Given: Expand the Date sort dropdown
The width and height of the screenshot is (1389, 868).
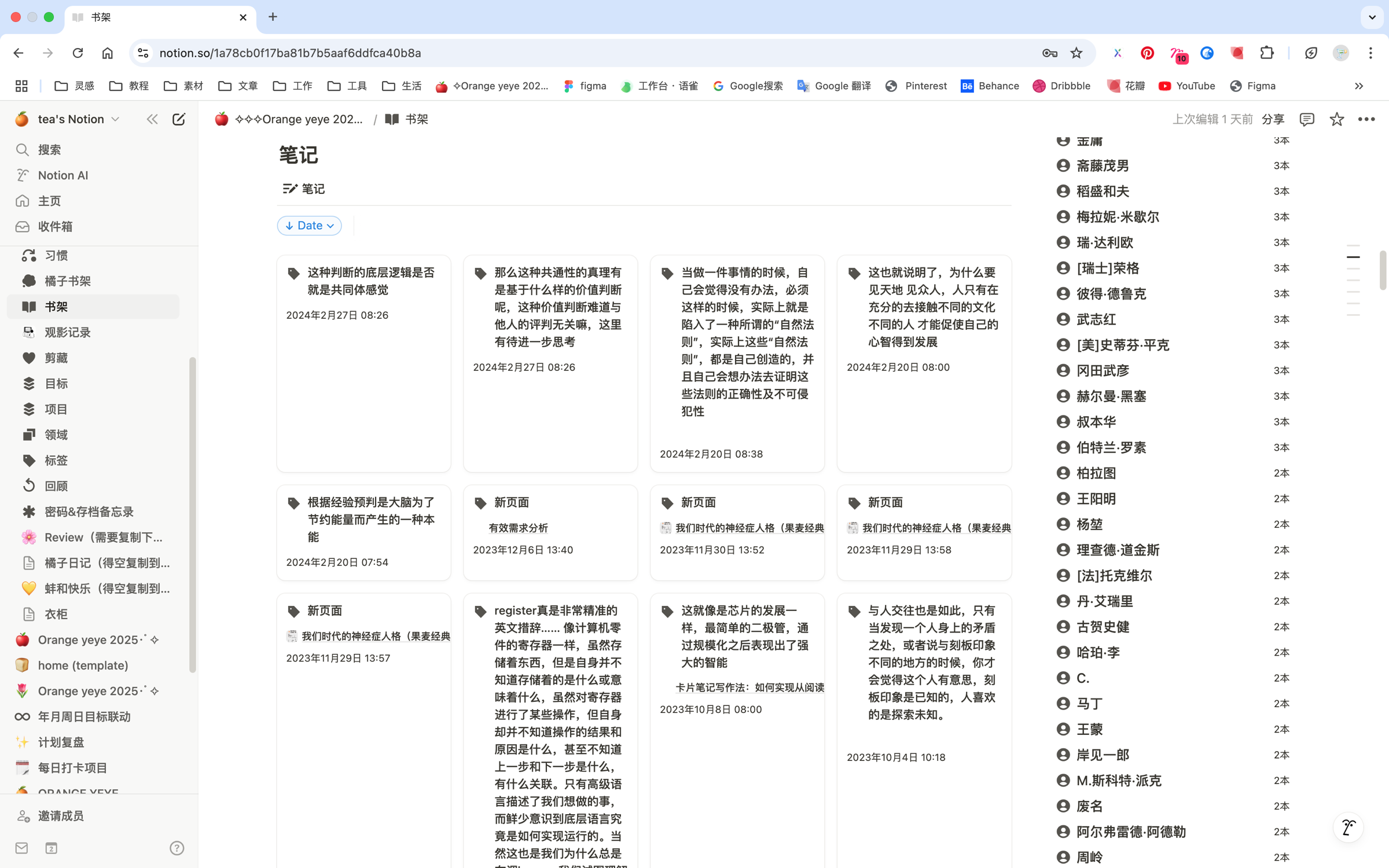Looking at the screenshot, I should click(310, 226).
